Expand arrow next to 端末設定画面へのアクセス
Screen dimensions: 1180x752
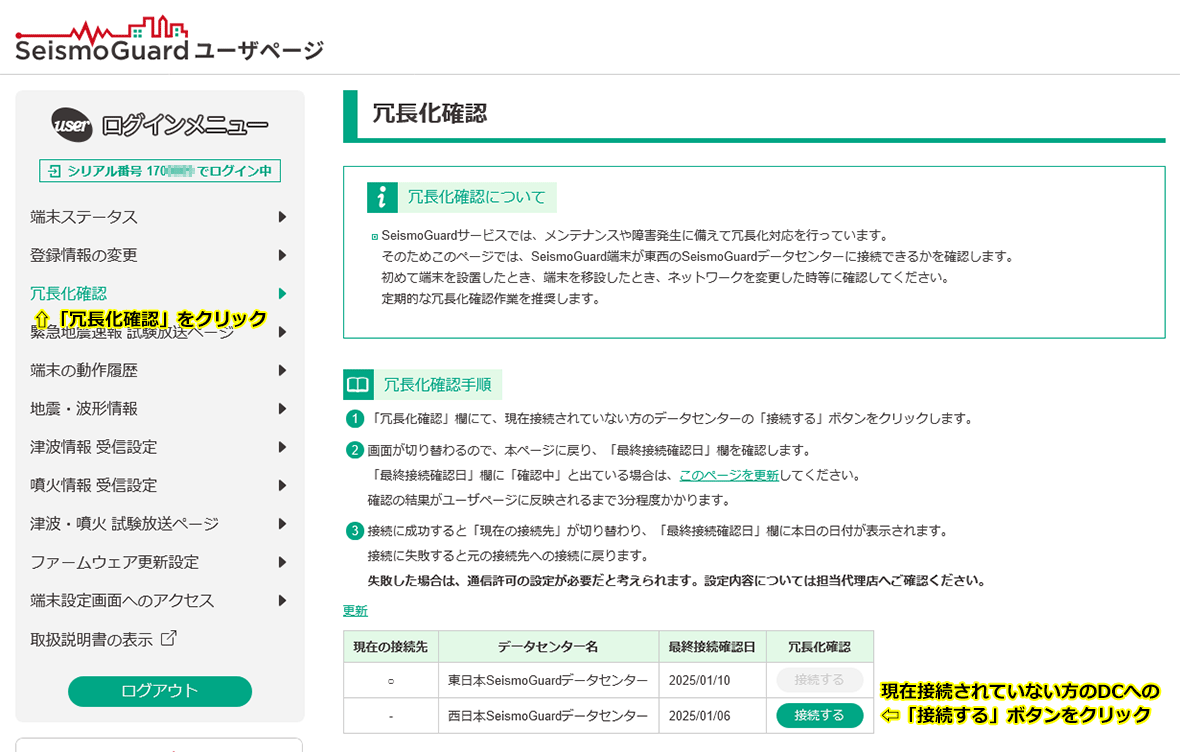tap(282, 601)
